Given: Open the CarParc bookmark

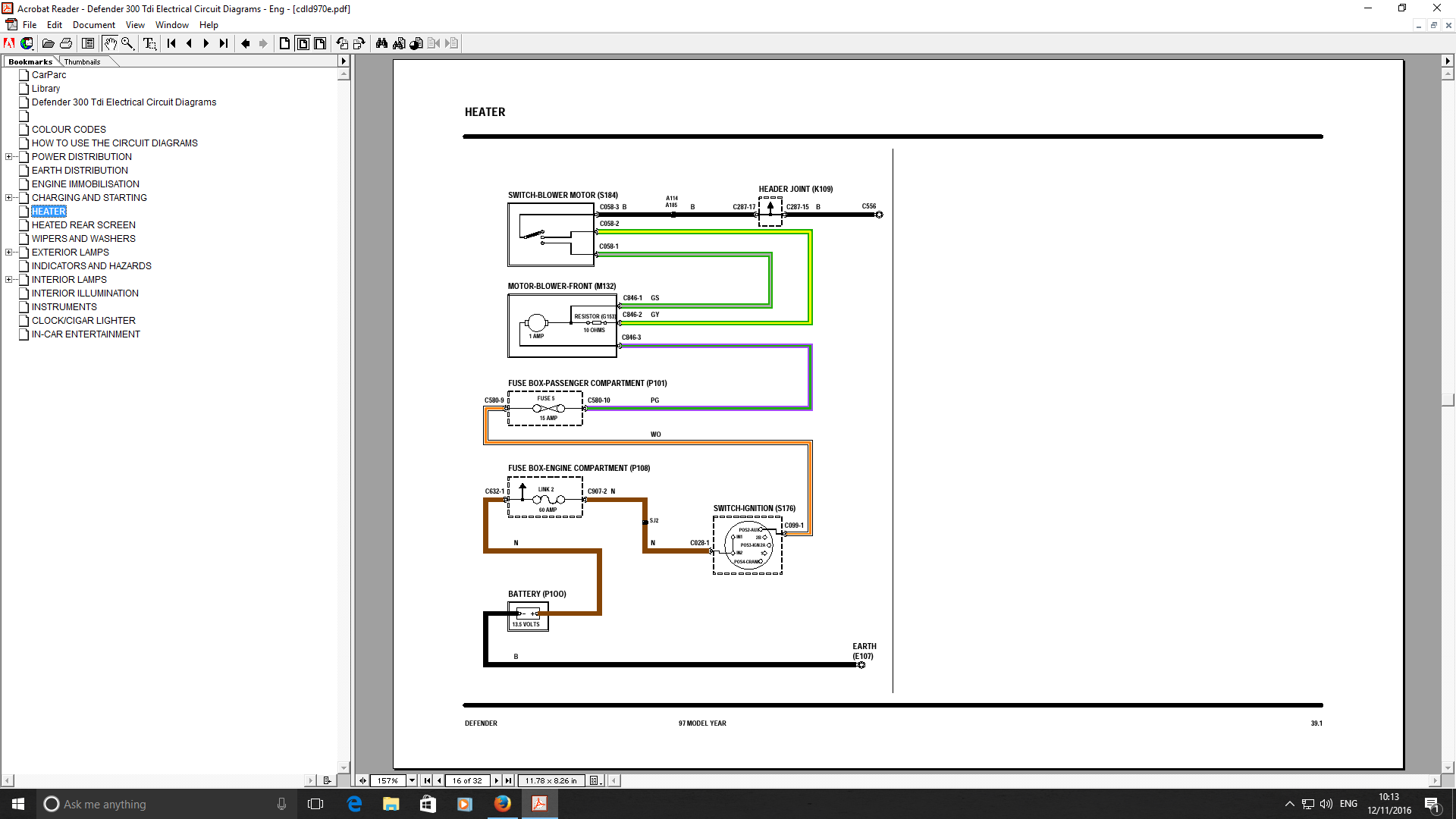Looking at the screenshot, I should click(49, 75).
